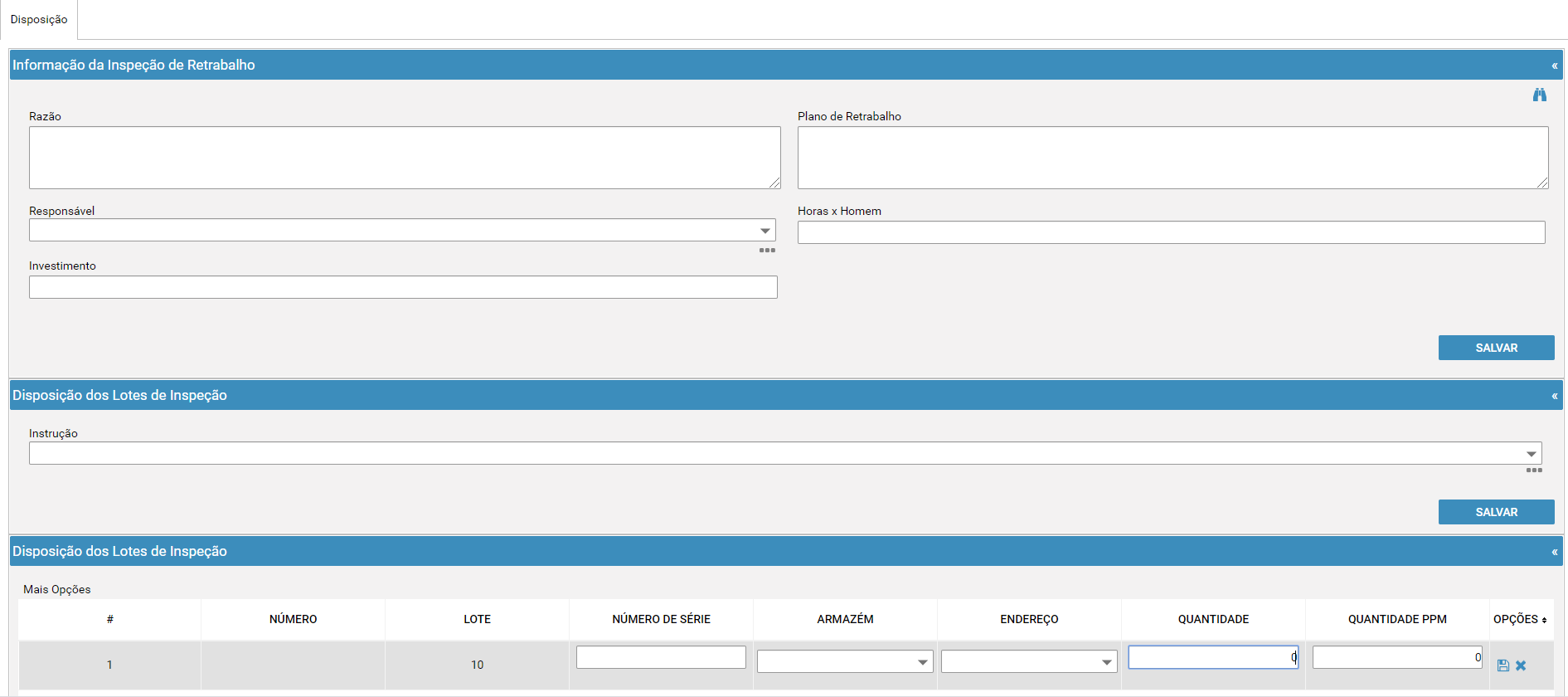
Task: Sort by the OPÇÕES column arrows
Action: click(x=1544, y=620)
